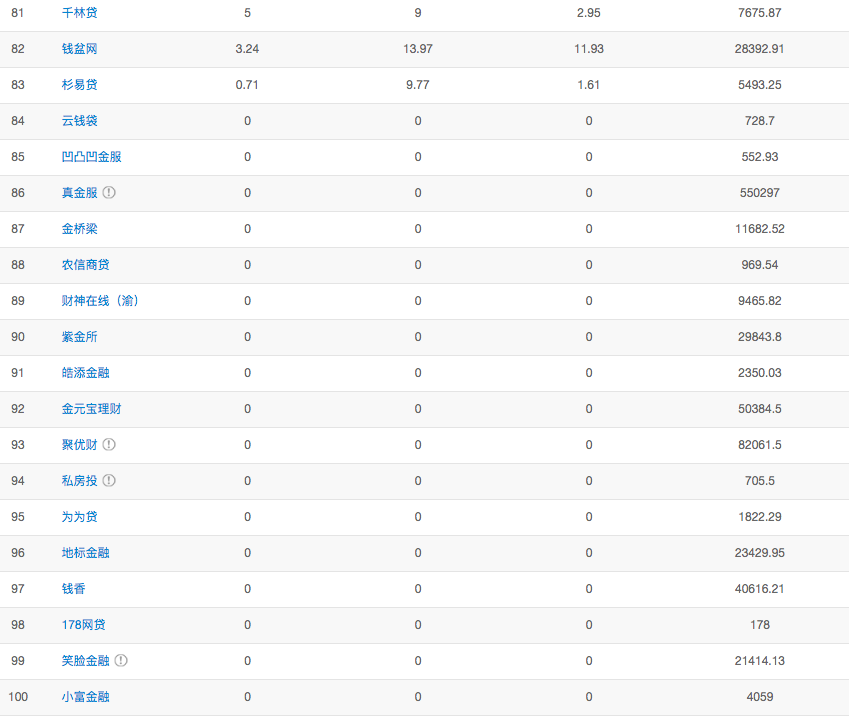Open the 金元宝理财 platform link
Screen dimensions: 849x720
[x=92, y=409]
